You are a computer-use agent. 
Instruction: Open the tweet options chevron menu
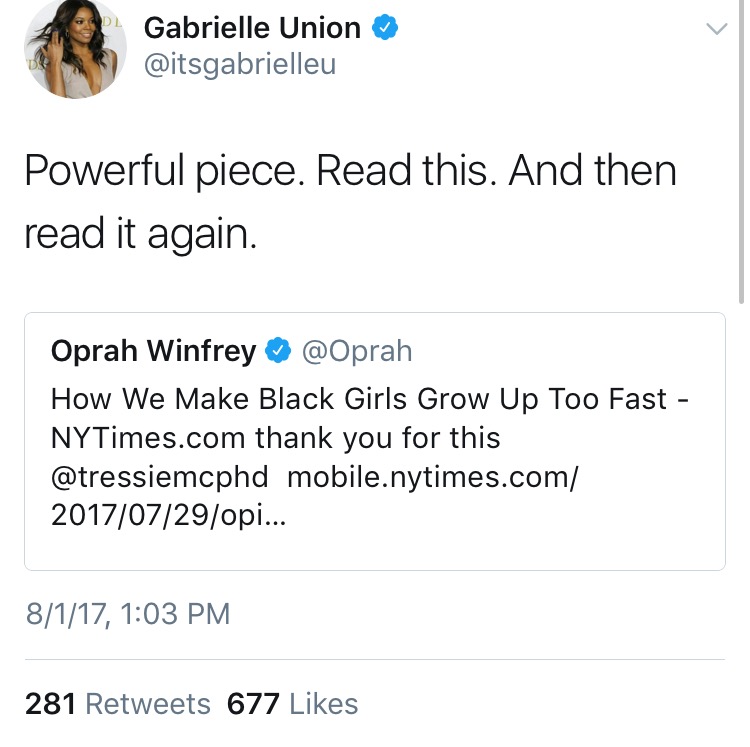pos(716,30)
